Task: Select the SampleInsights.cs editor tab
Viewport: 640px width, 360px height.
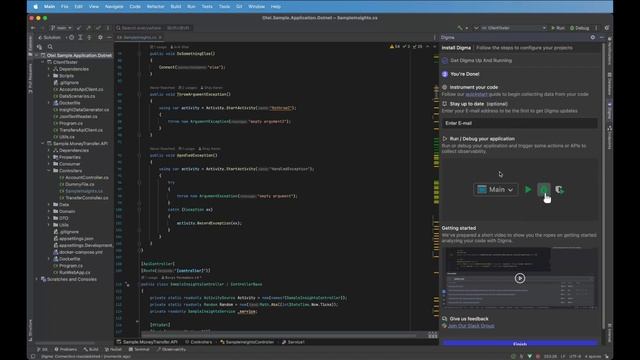Action: 139,37
